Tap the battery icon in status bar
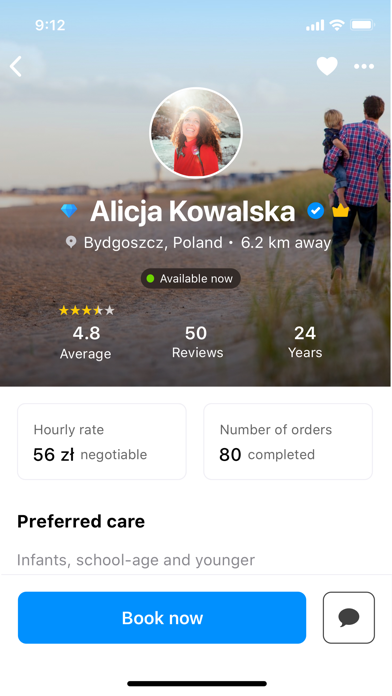Image resolution: width=392 pixels, height=696 pixels. [363, 25]
